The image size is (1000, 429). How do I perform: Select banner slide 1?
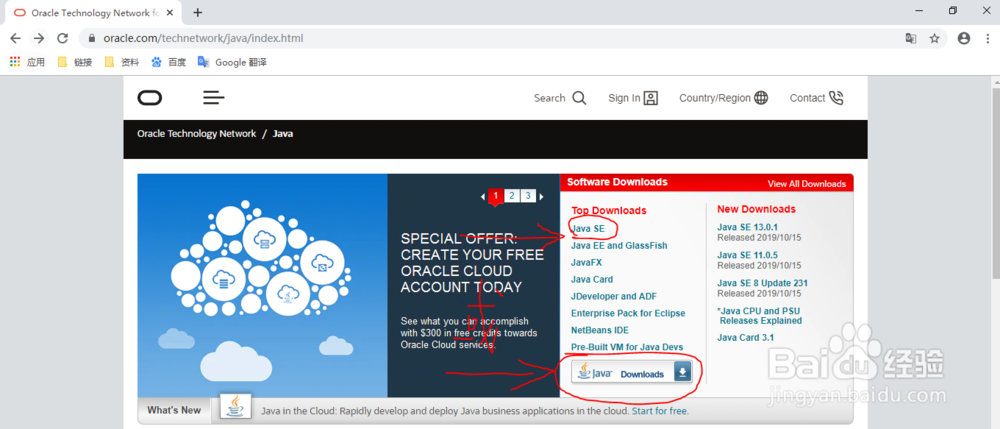496,196
